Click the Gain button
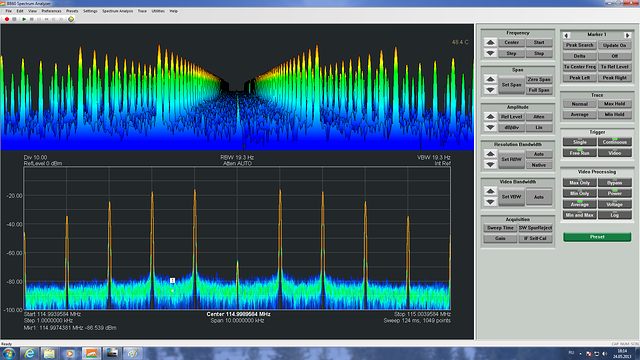The image size is (640, 360). point(500,238)
